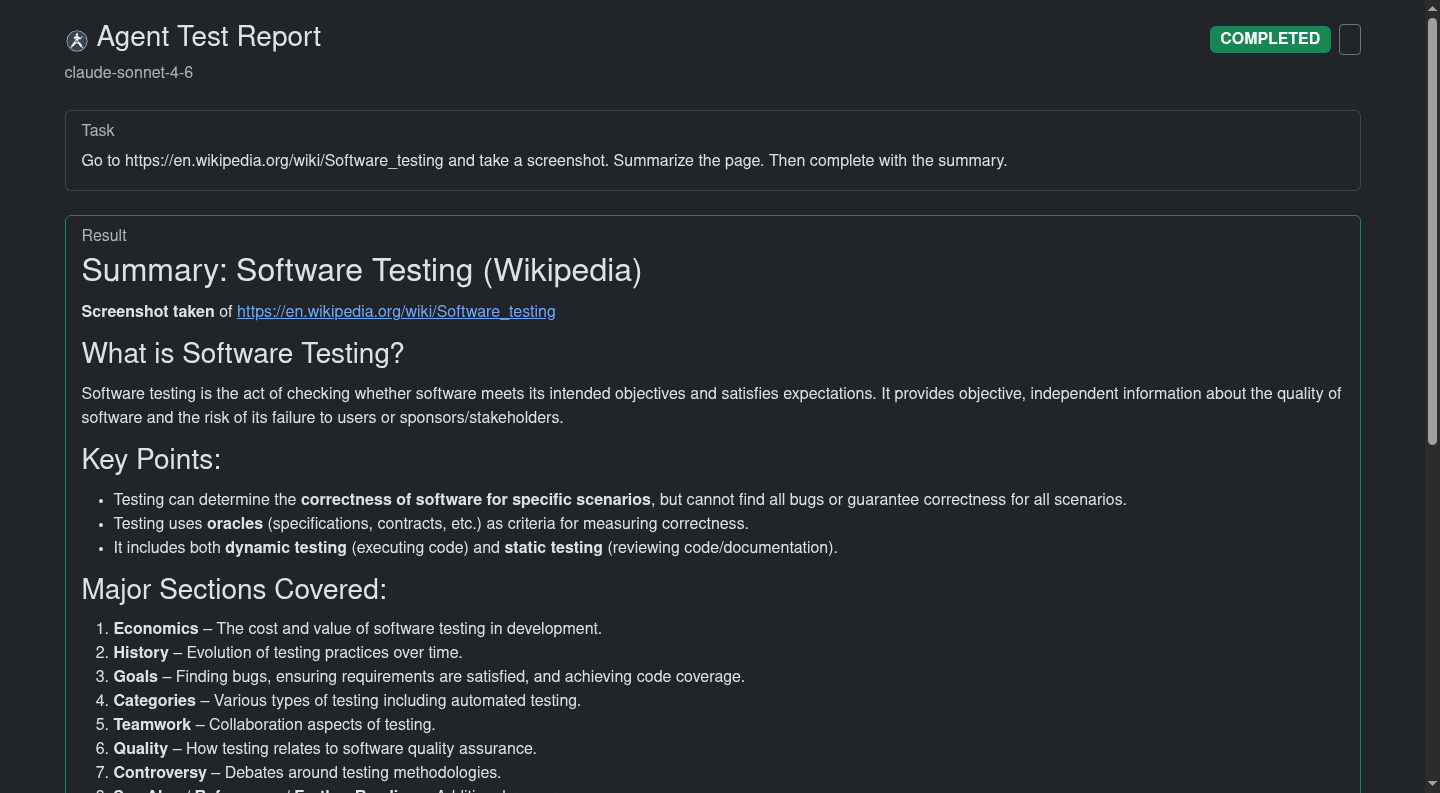Select the What is Software Testing section

[x=242, y=353]
